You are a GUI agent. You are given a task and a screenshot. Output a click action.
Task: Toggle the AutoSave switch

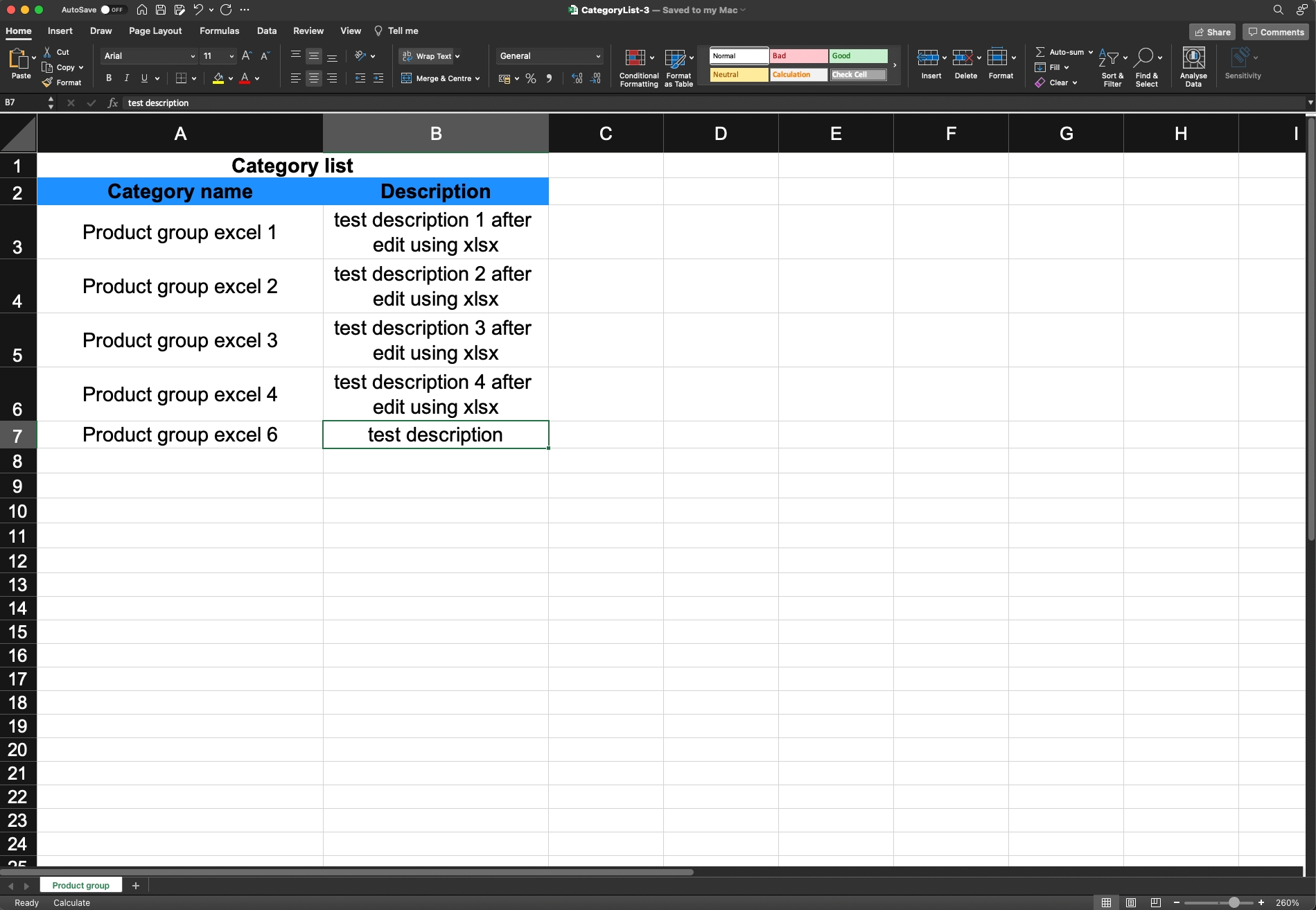tap(112, 10)
